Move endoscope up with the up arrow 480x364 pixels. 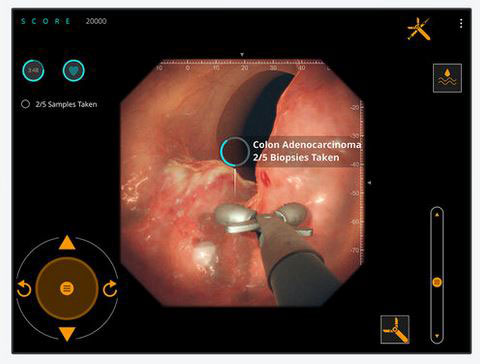point(67,242)
